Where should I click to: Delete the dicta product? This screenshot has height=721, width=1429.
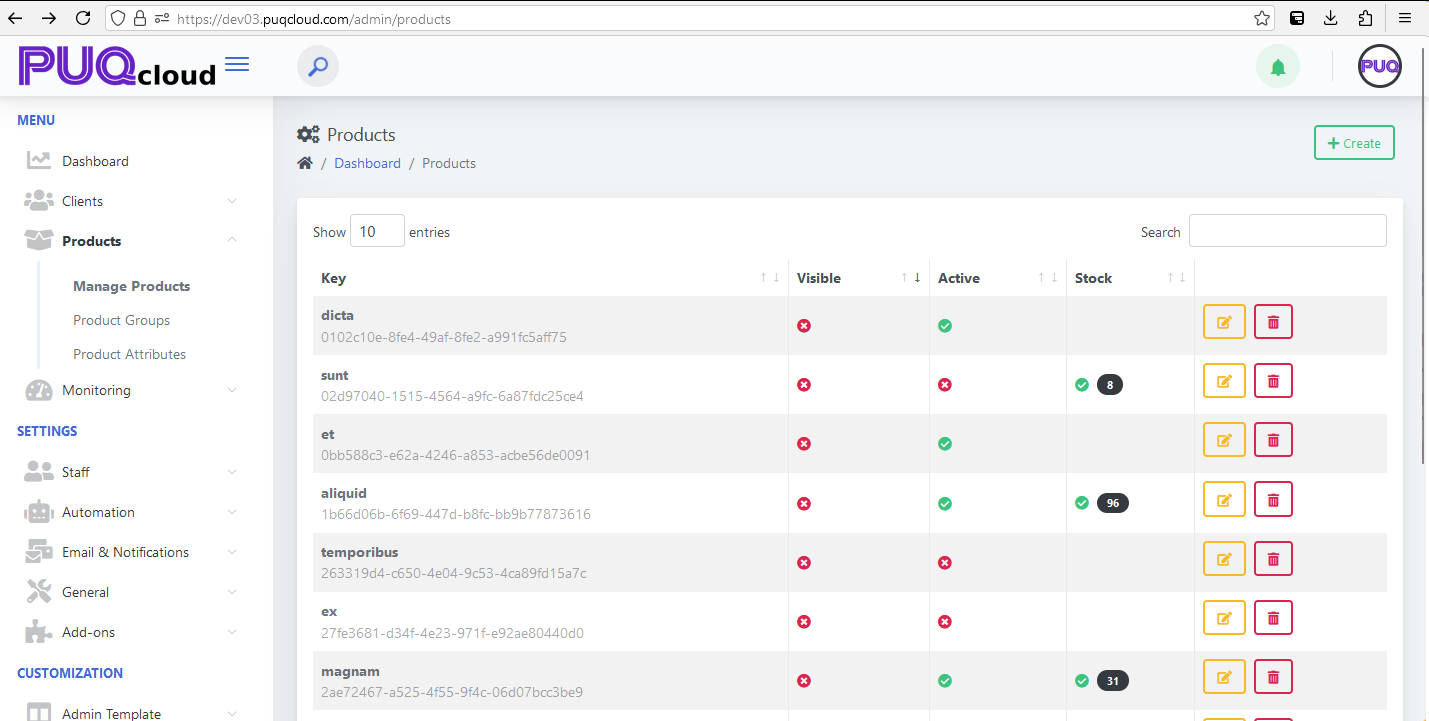(1273, 322)
